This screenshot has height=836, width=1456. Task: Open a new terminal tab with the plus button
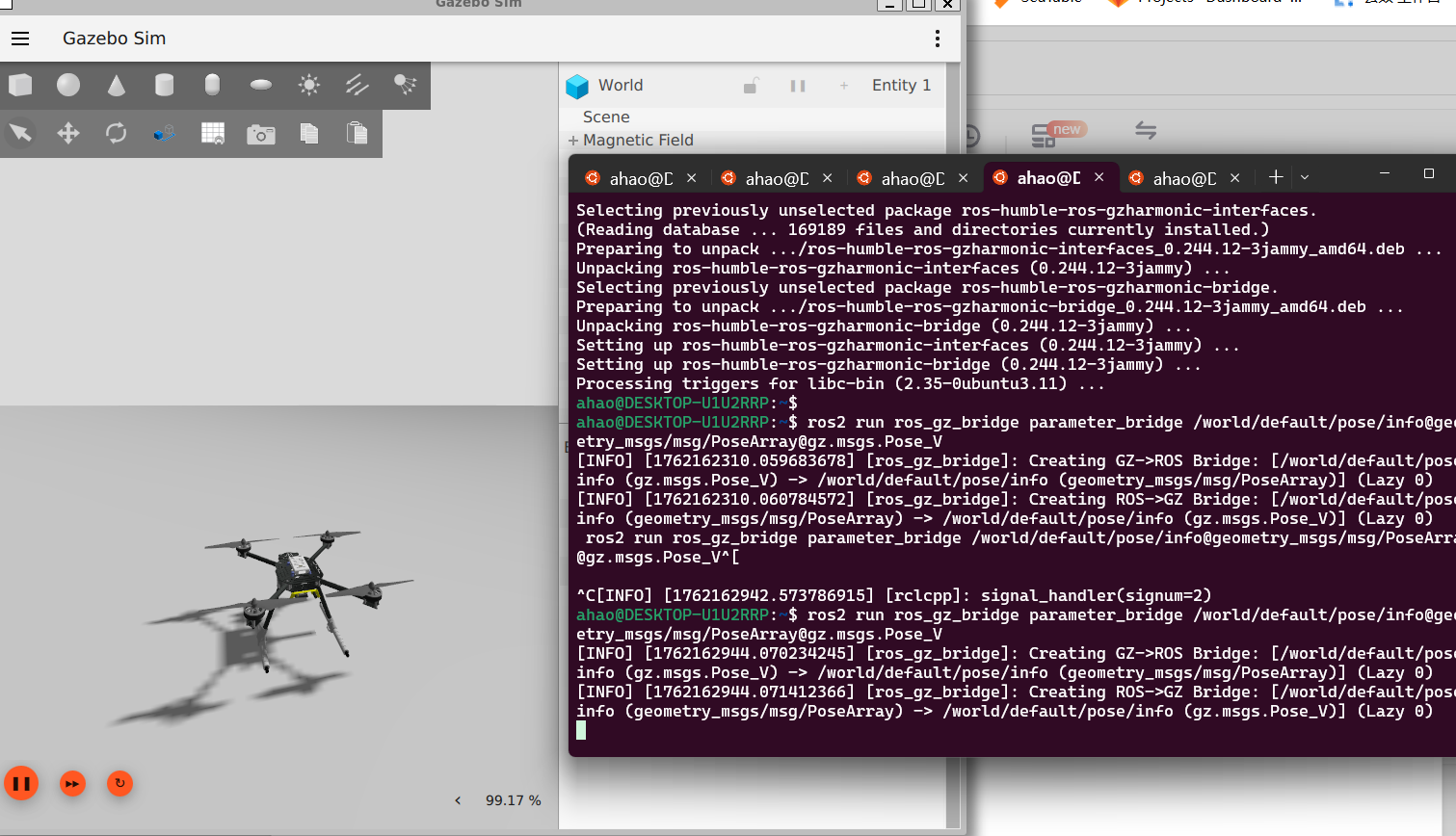point(1275,177)
